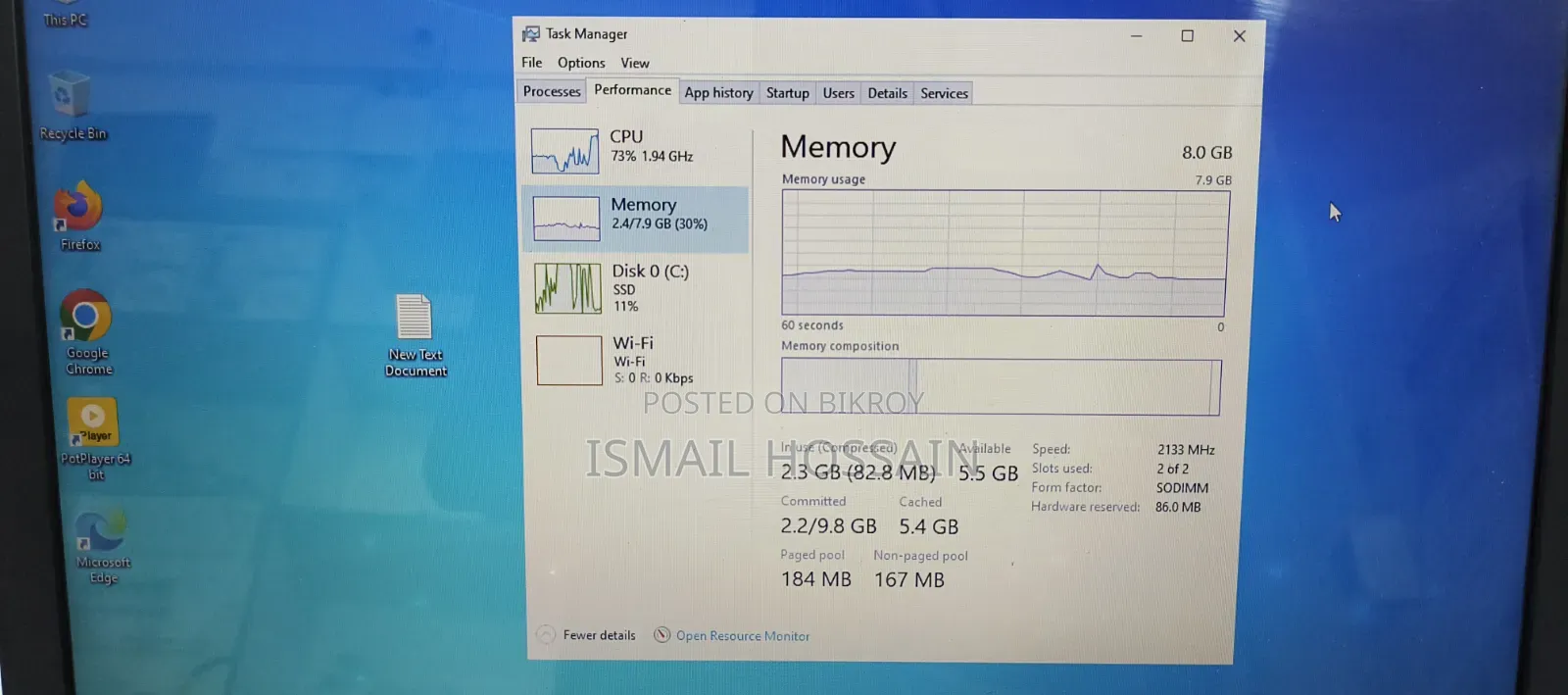This screenshot has width=1568, height=695.
Task: Click the Fewer details arrow icon
Action: [546, 635]
